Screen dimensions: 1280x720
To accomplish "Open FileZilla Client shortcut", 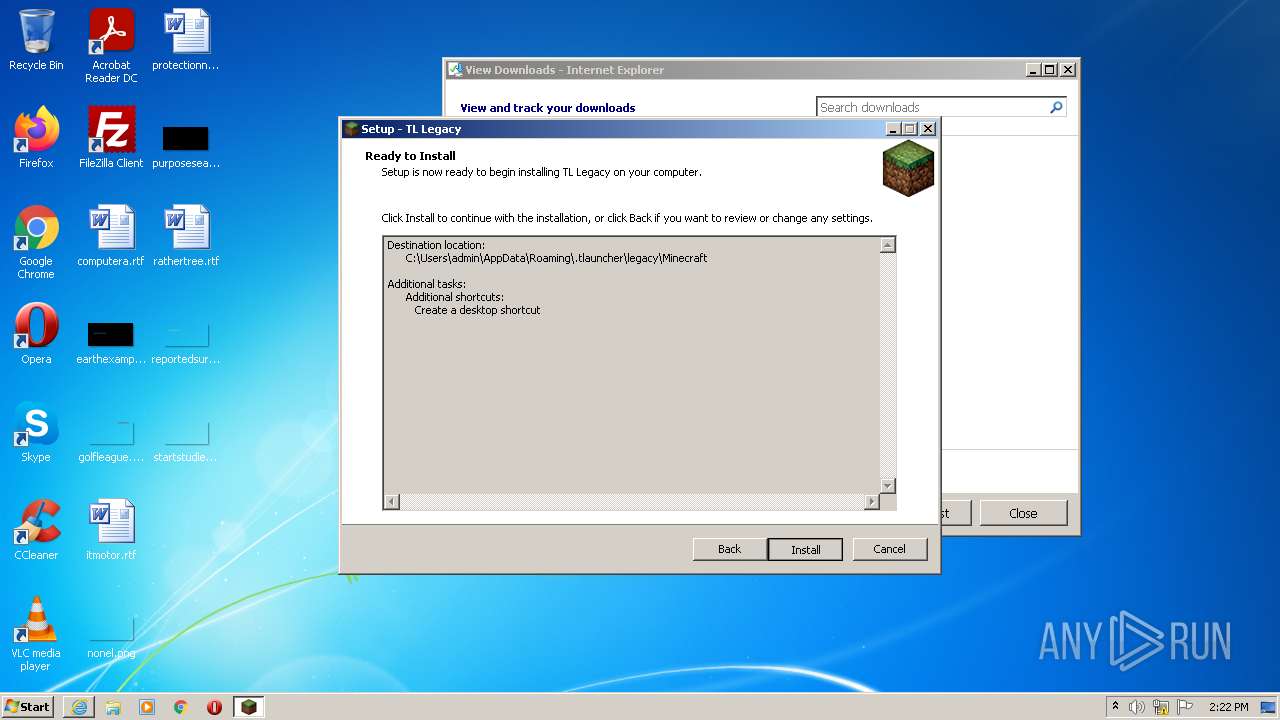I will click(x=111, y=138).
